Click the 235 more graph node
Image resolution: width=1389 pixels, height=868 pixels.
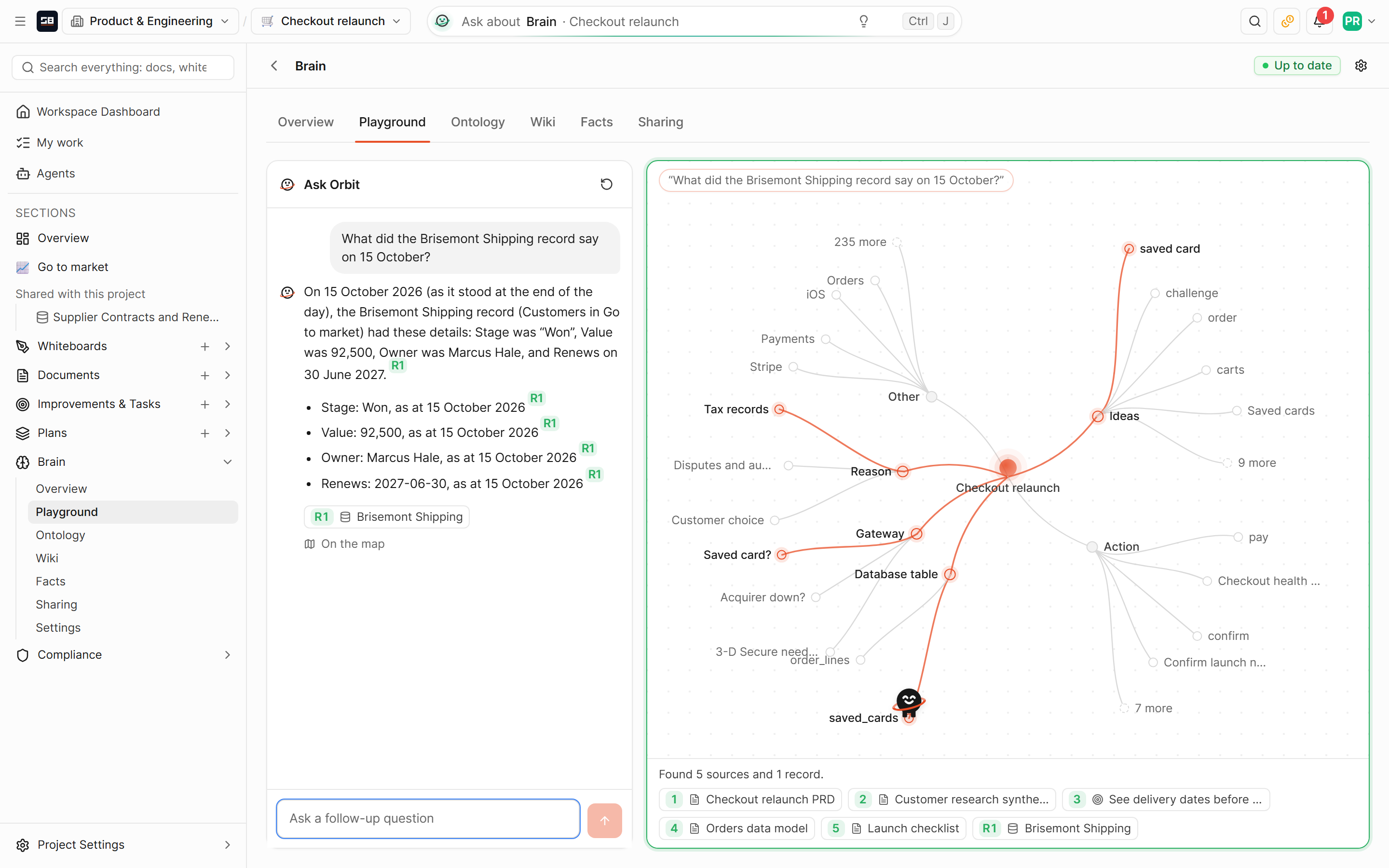(x=897, y=242)
